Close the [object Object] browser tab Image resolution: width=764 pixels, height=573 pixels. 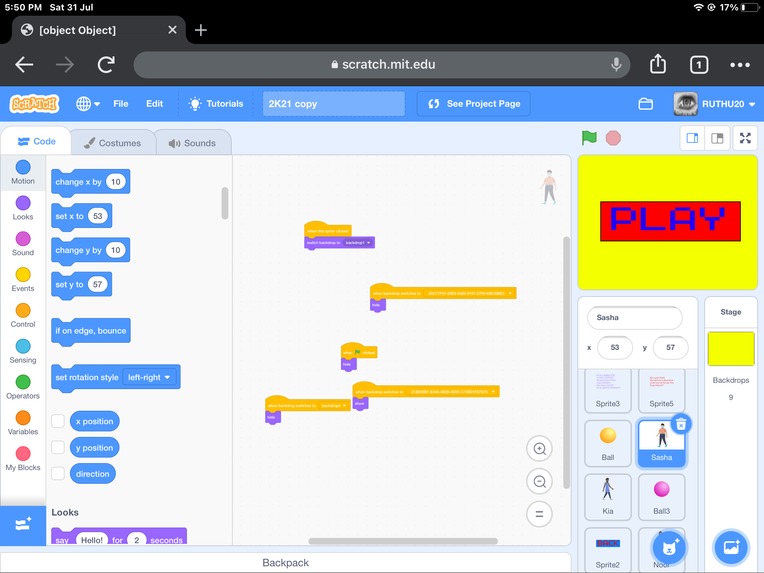coord(172,30)
